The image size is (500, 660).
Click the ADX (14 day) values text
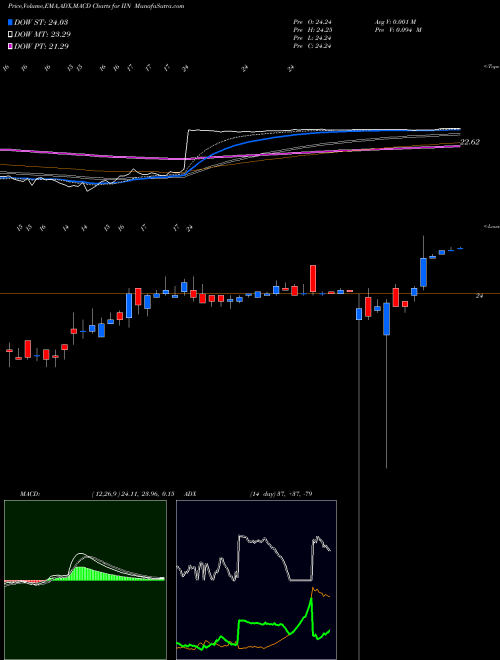point(281,494)
